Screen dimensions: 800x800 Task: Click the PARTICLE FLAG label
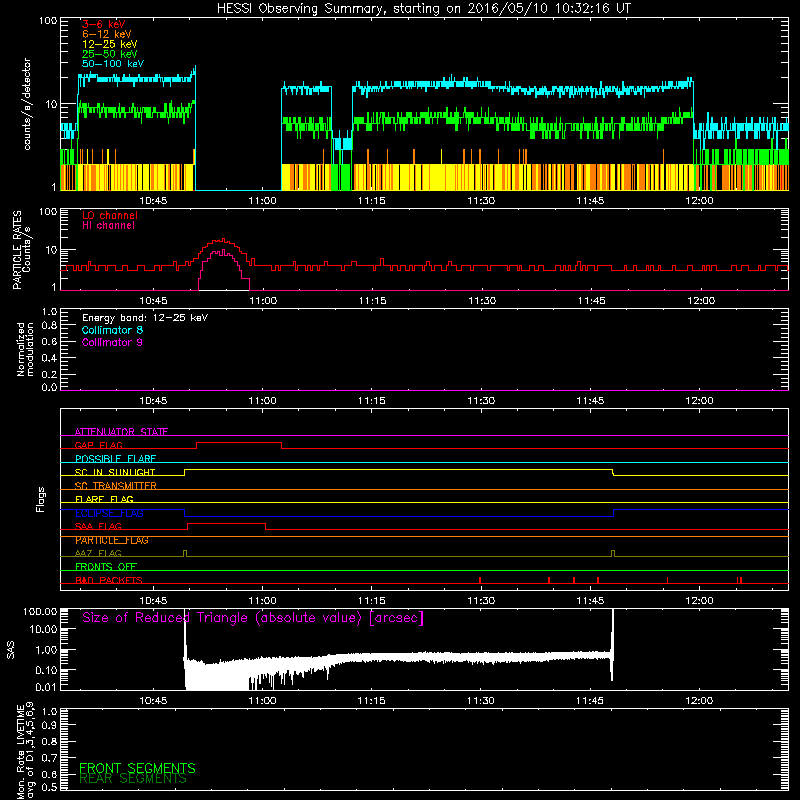click(112, 540)
